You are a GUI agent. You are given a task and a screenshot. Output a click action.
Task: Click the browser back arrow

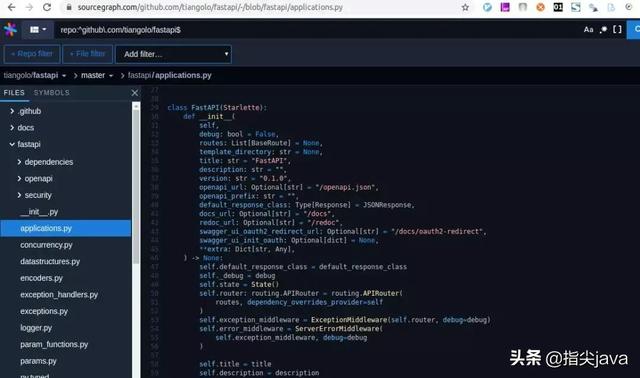(11, 7)
